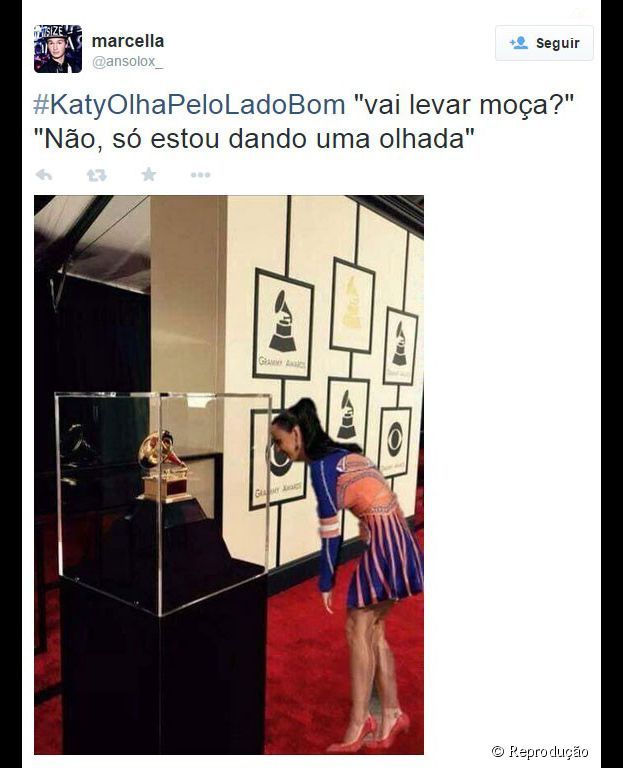Click the golden Grammy trophy in the glass case
The image size is (623, 768).
(165, 467)
